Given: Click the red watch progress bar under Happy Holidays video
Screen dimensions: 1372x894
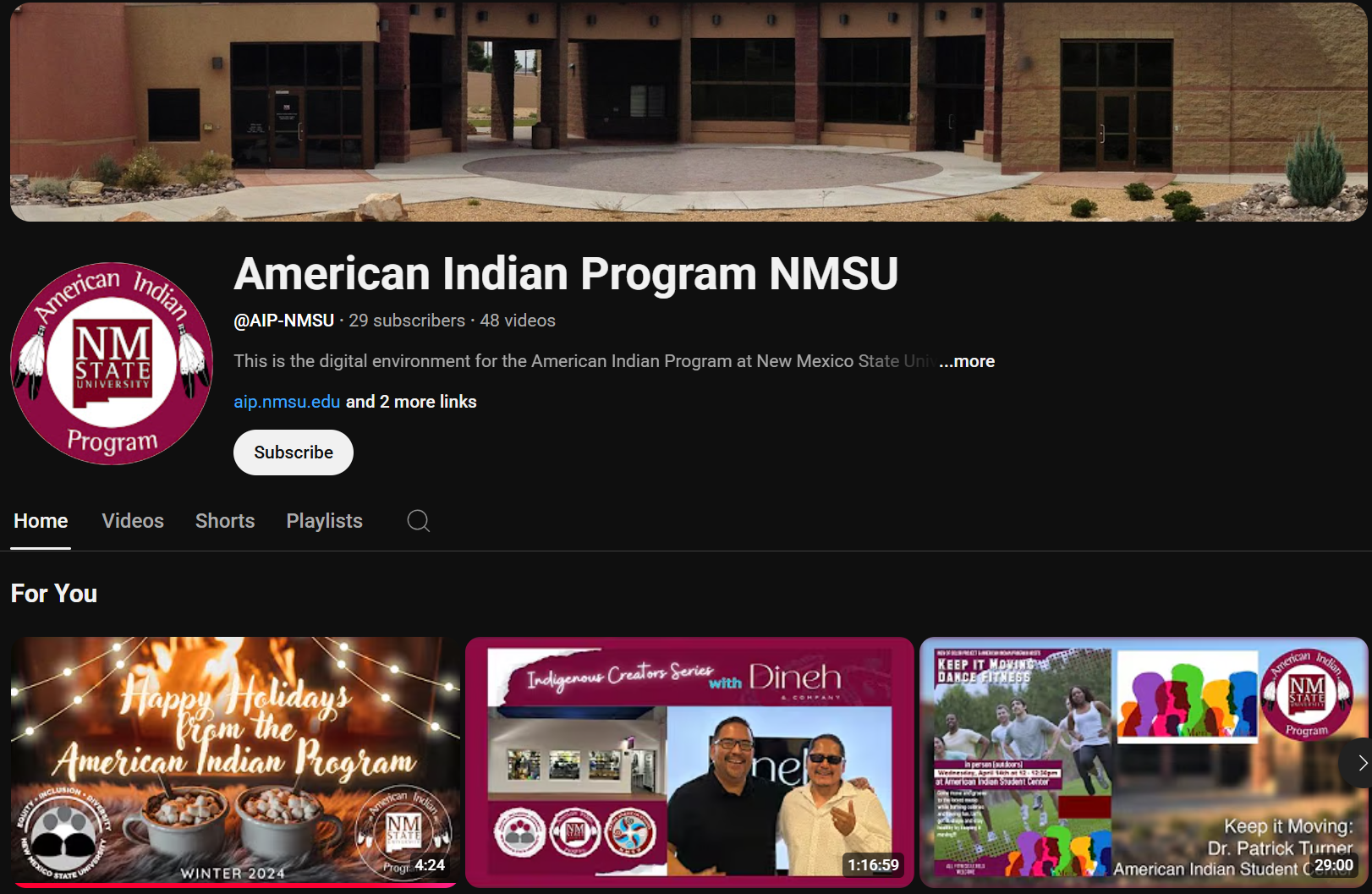Looking at the screenshot, I should 235,886.
